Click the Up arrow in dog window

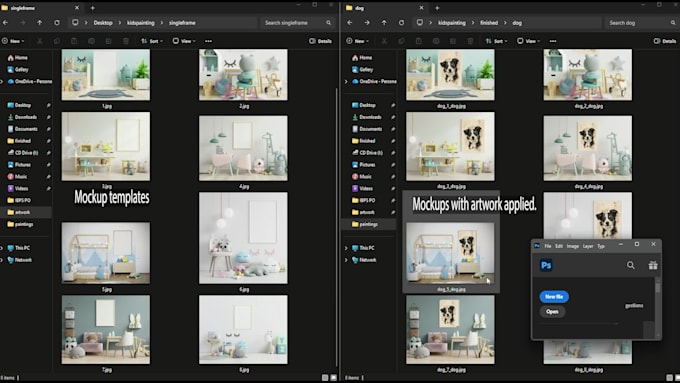click(384, 23)
